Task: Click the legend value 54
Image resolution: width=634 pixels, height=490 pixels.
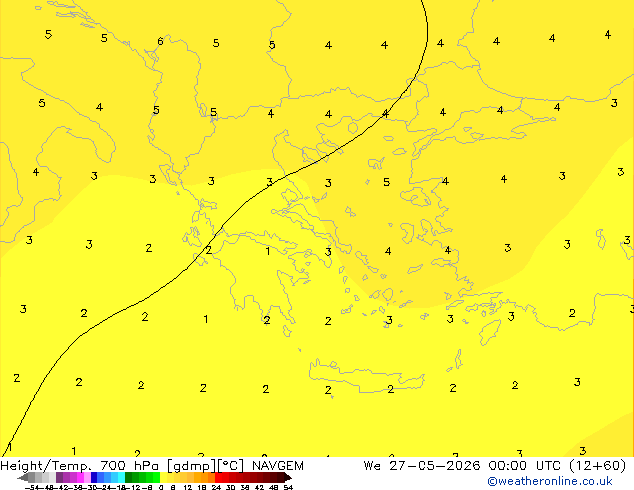Action: point(288,488)
